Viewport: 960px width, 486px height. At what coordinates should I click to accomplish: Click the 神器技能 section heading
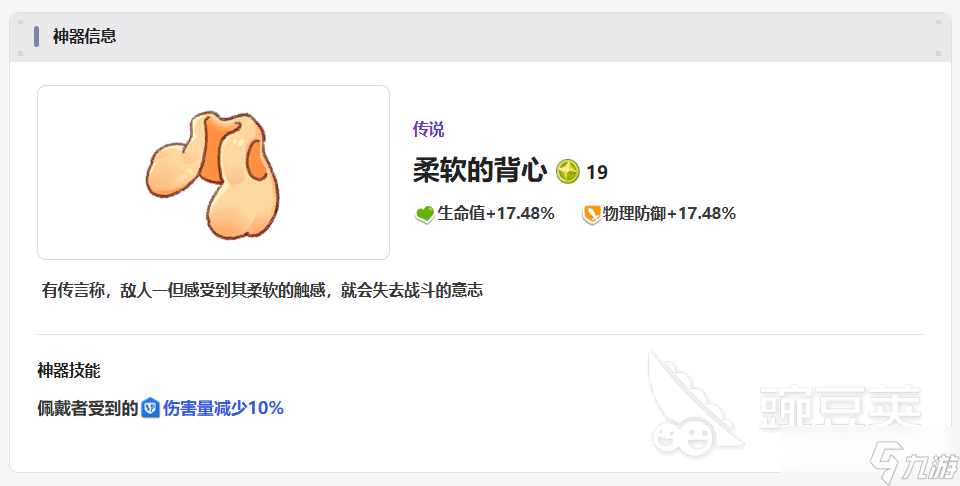tap(69, 370)
